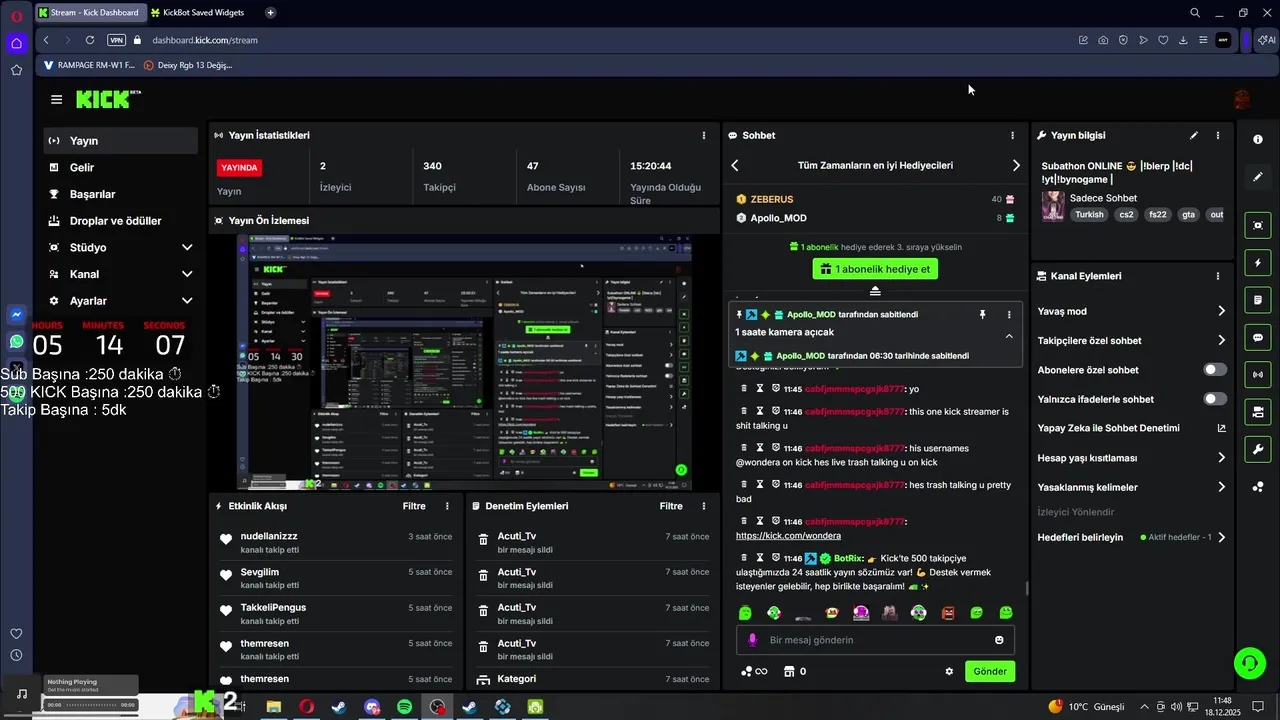Toggle Abonelere özel sohbet switch
This screenshot has height=720, width=1280.
pyautogui.click(x=1215, y=370)
